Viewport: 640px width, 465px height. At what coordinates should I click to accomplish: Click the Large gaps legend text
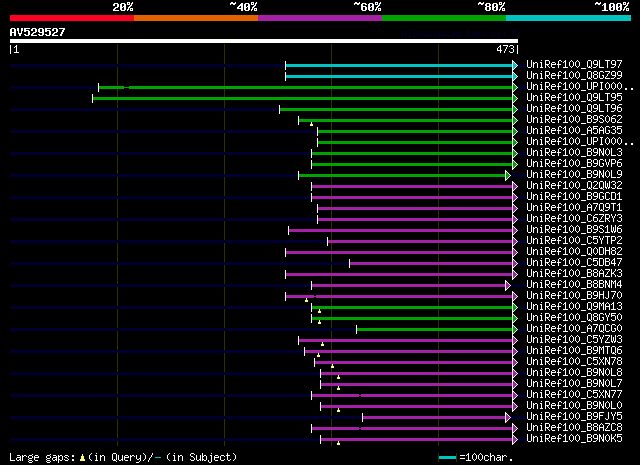click(x=42, y=457)
